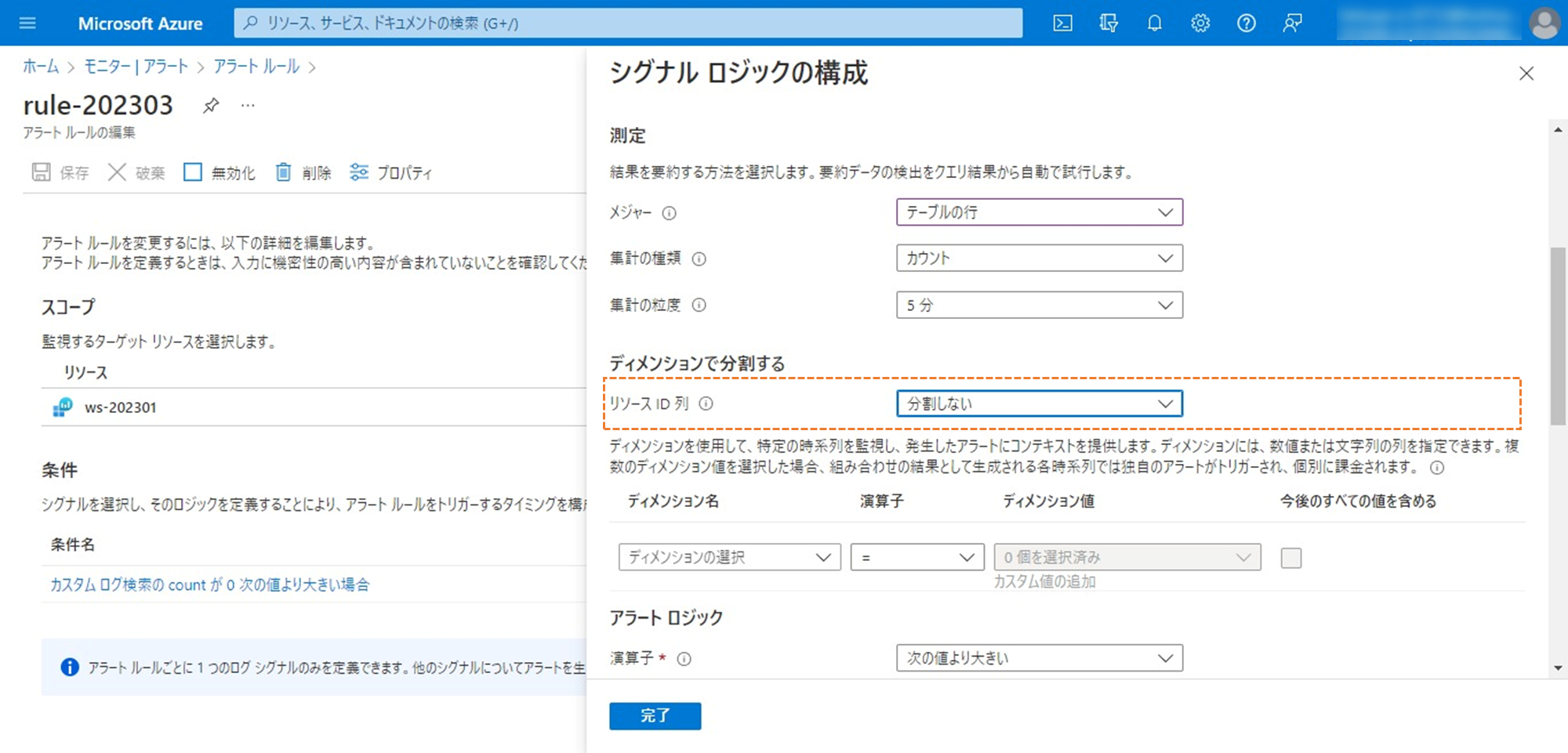Open the help question mark icon

pyautogui.click(x=1246, y=24)
